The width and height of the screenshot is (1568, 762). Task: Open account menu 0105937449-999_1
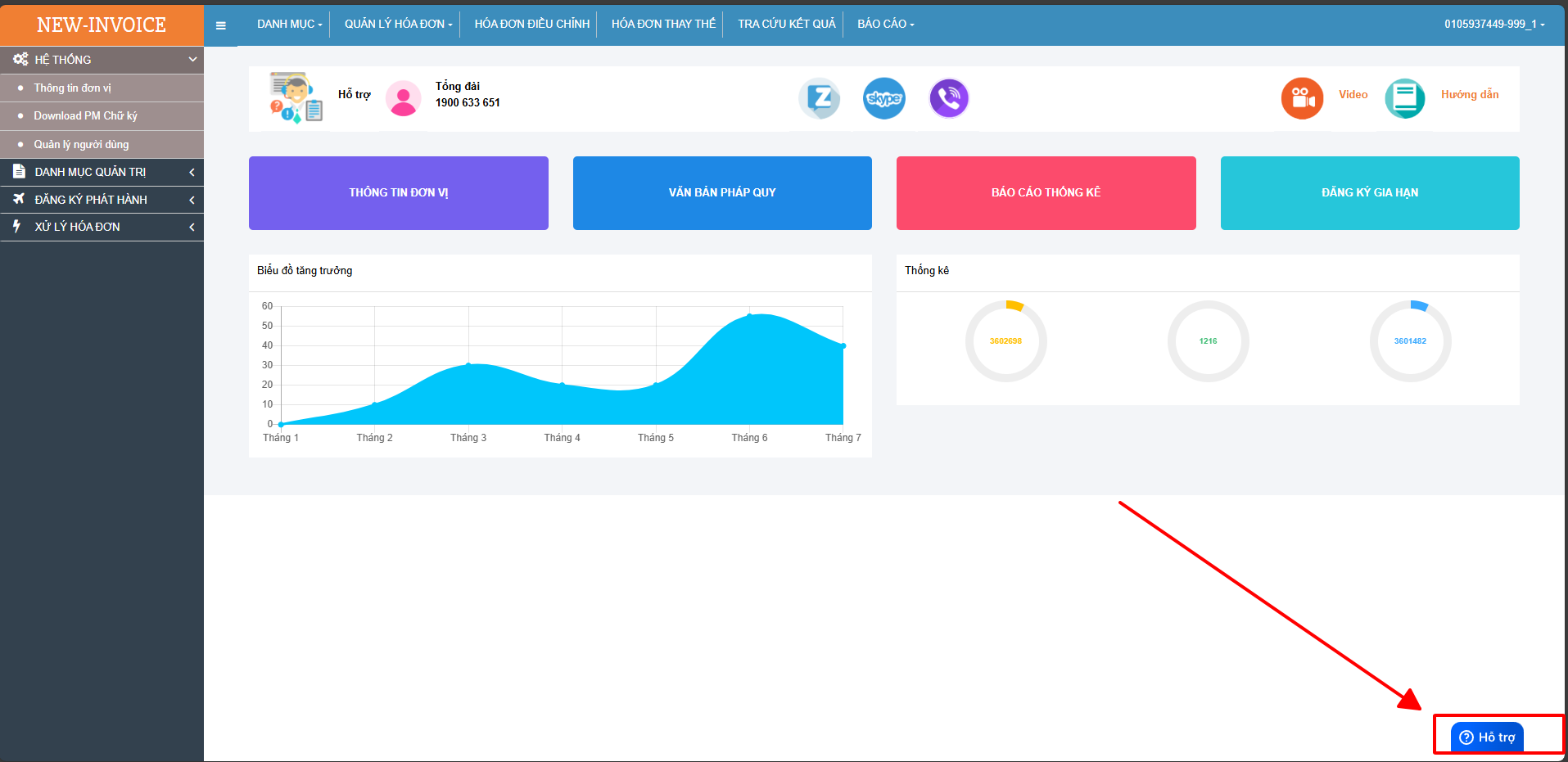point(1494,24)
